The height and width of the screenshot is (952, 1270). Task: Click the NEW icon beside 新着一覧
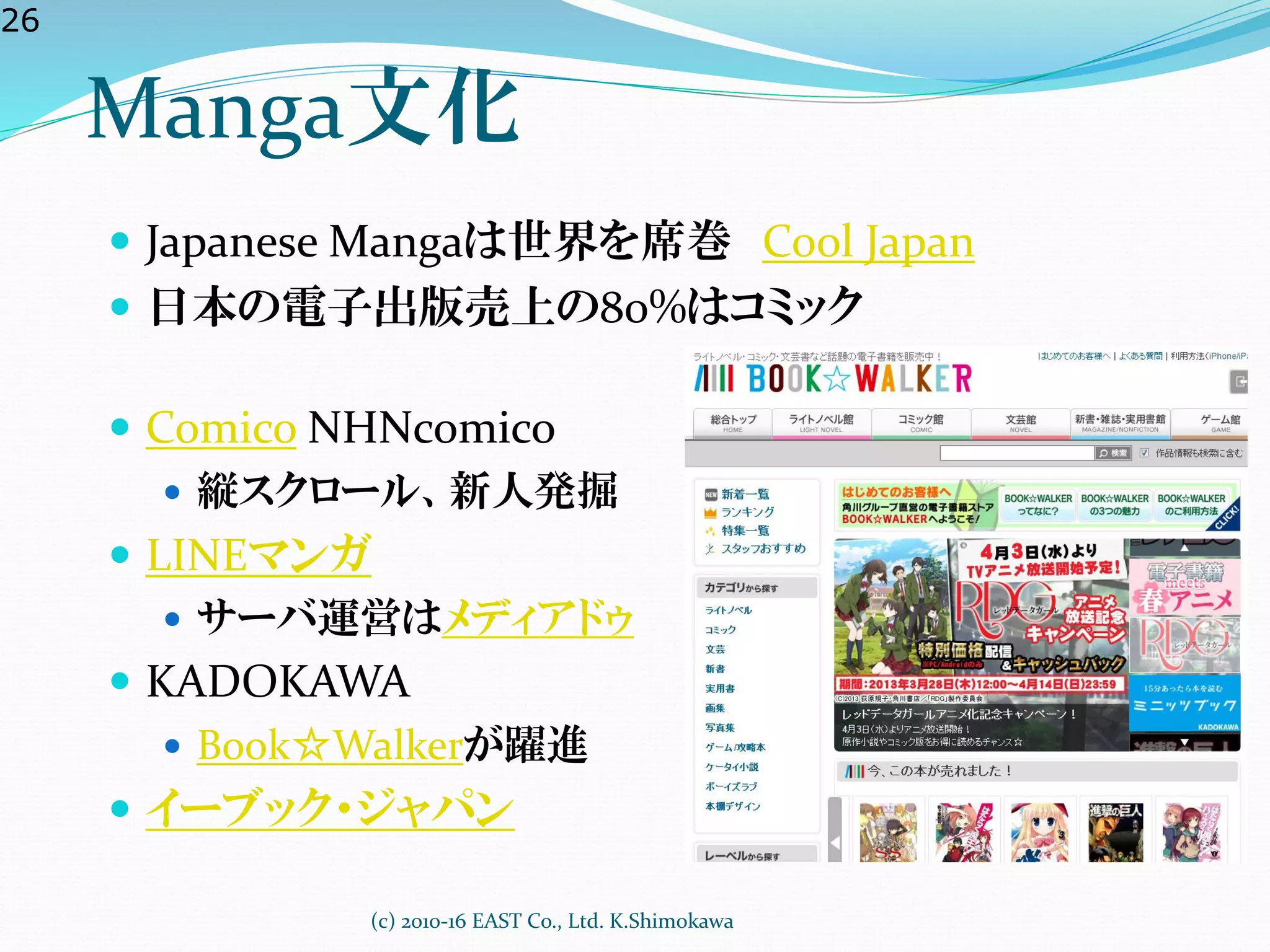coord(711,495)
